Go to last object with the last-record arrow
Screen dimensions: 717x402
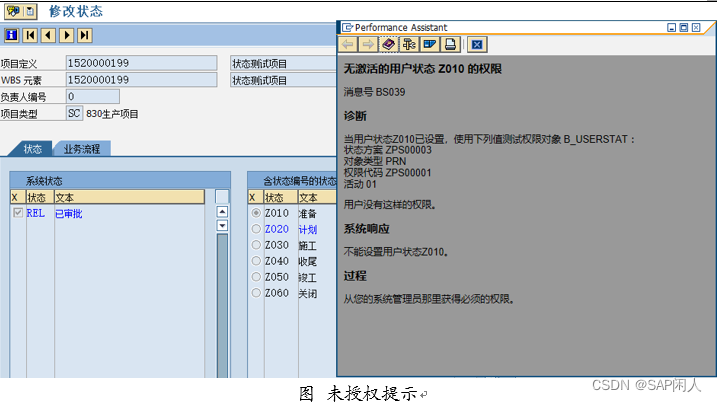[x=85, y=35]
